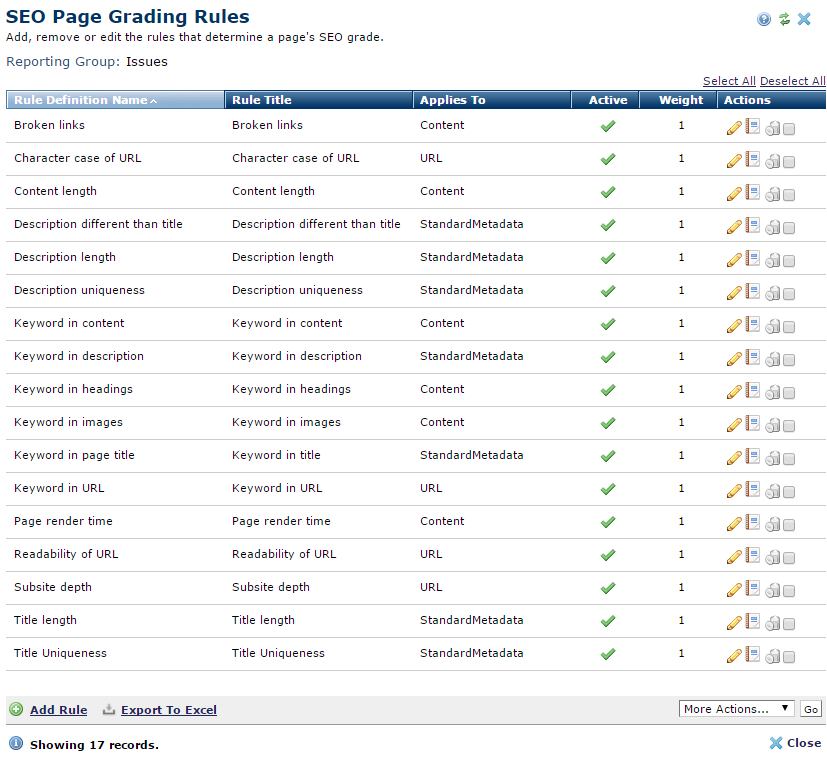Click delete trash icon for Broken links
The image size is (827, 759).
[x=773, y=128]
